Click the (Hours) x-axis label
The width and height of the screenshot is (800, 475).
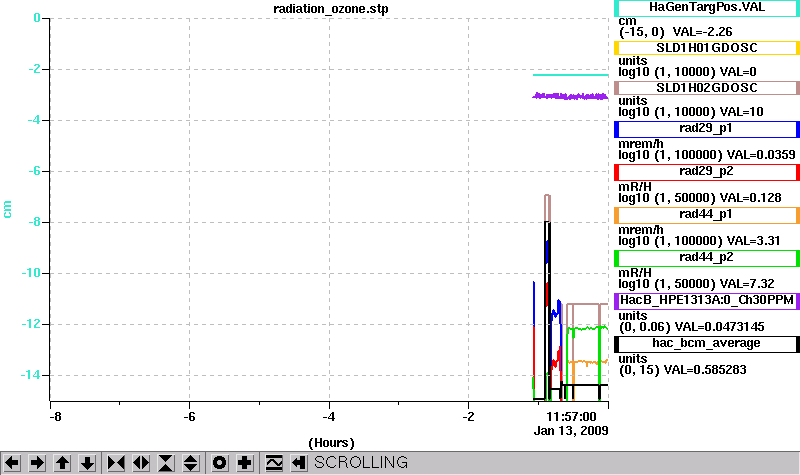[x=331, y=442]
